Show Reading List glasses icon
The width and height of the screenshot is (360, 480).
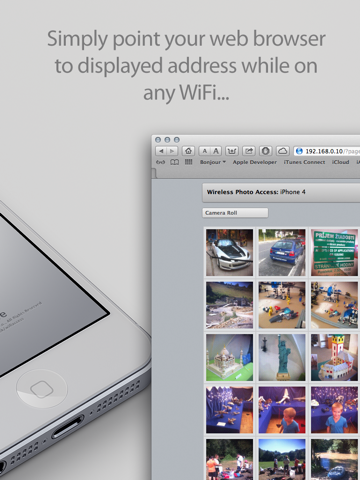(160, 162)
